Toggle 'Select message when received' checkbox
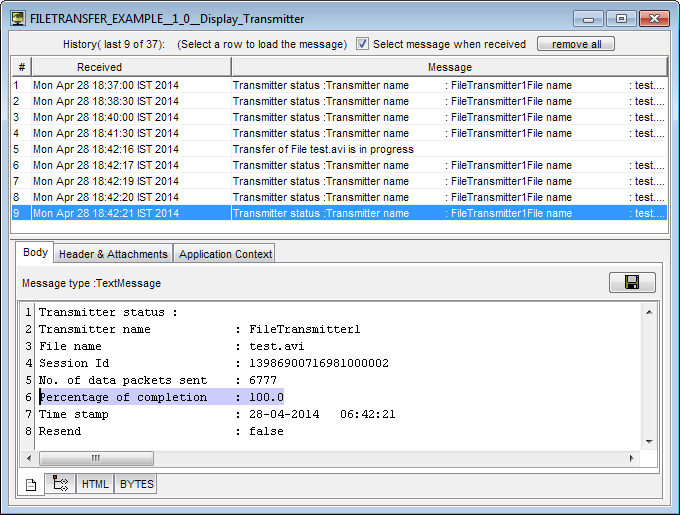This screenshot has height=515, width=680. pos(363,44)
